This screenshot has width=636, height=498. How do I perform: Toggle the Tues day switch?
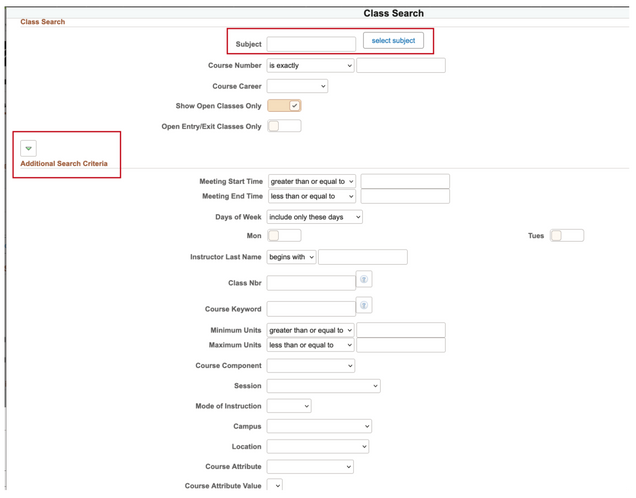567,236
